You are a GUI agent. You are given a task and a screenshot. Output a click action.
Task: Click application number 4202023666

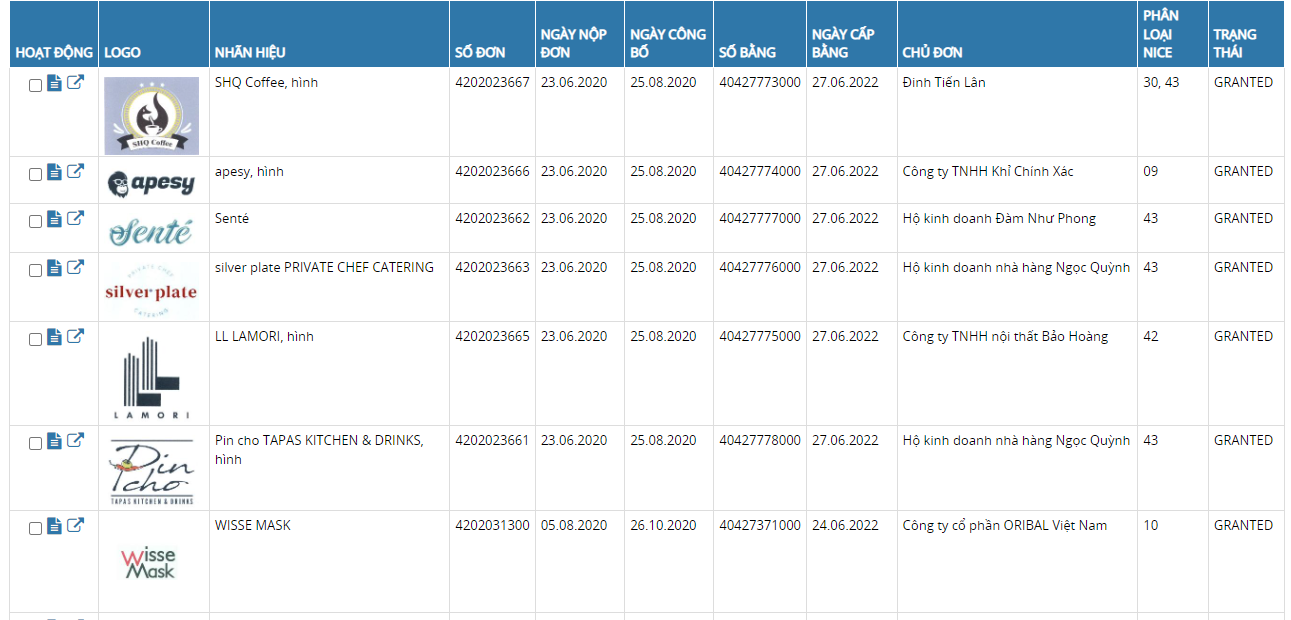coord(492,171)
